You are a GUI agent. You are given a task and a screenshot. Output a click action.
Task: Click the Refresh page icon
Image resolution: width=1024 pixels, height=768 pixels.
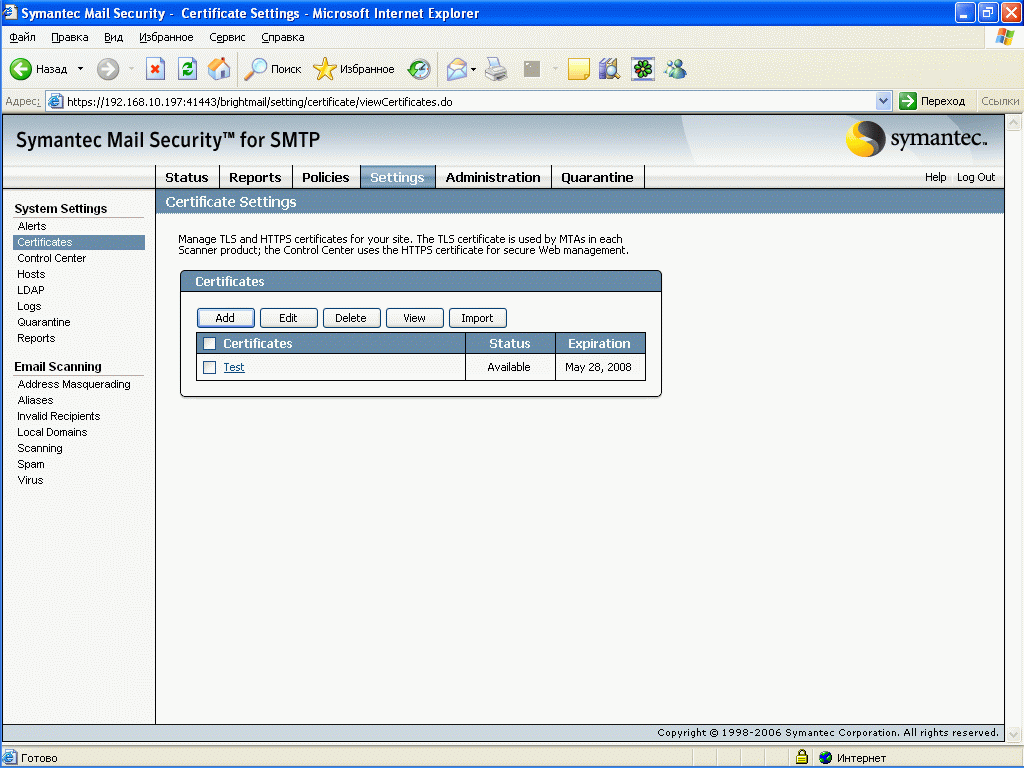tap(187, 69)
